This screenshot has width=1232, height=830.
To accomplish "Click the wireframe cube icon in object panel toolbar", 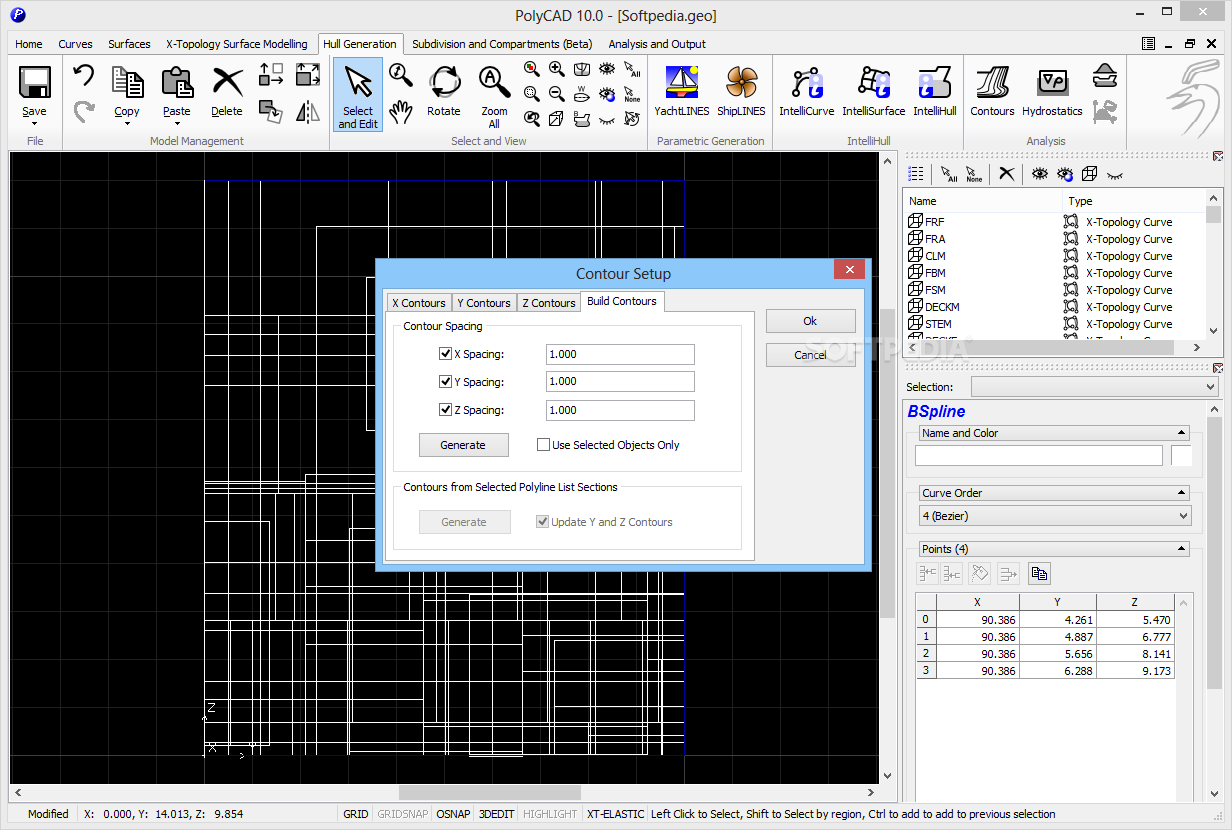I will (x=1090, y=174).
